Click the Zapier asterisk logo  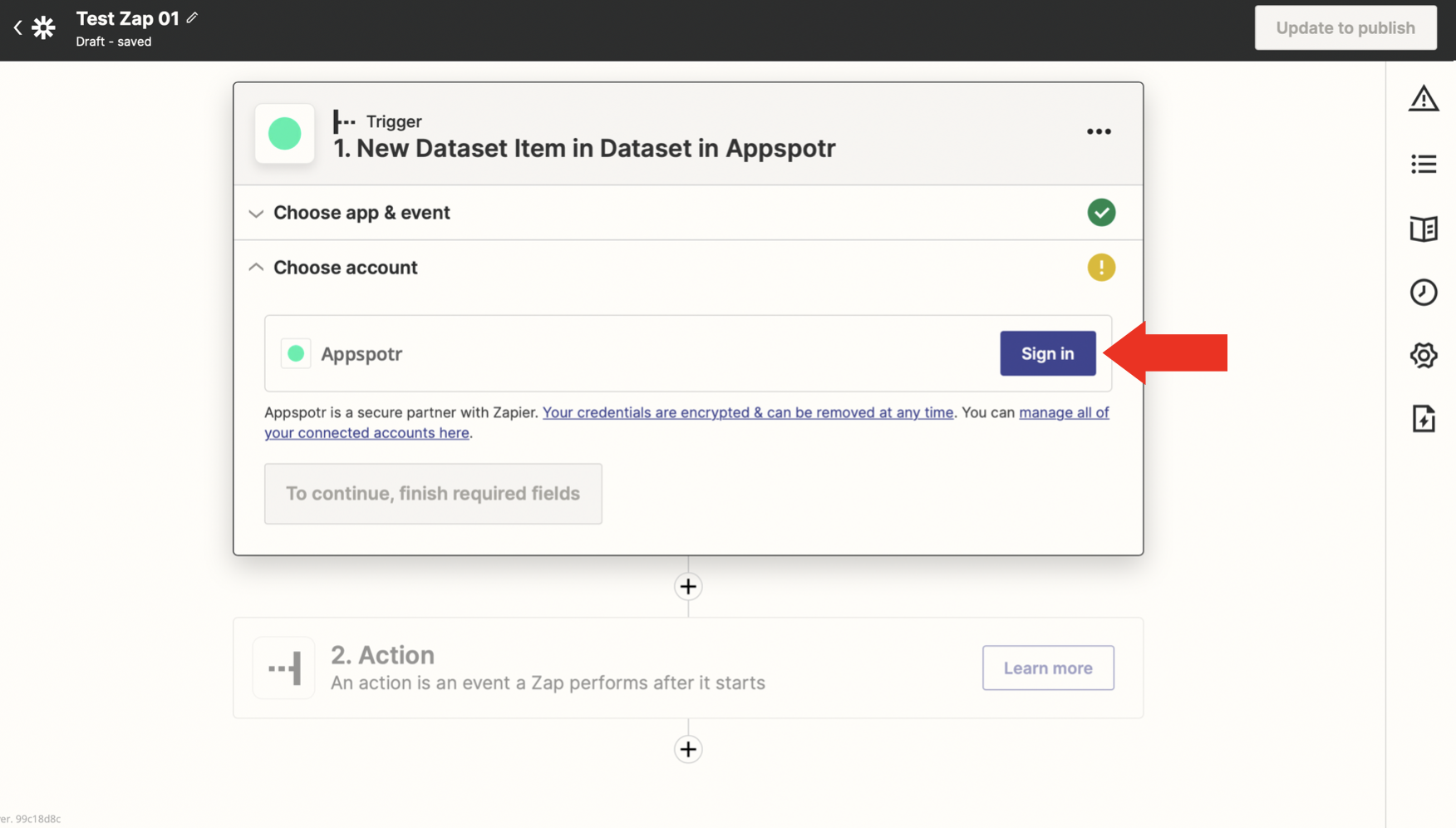coord(43,27)
